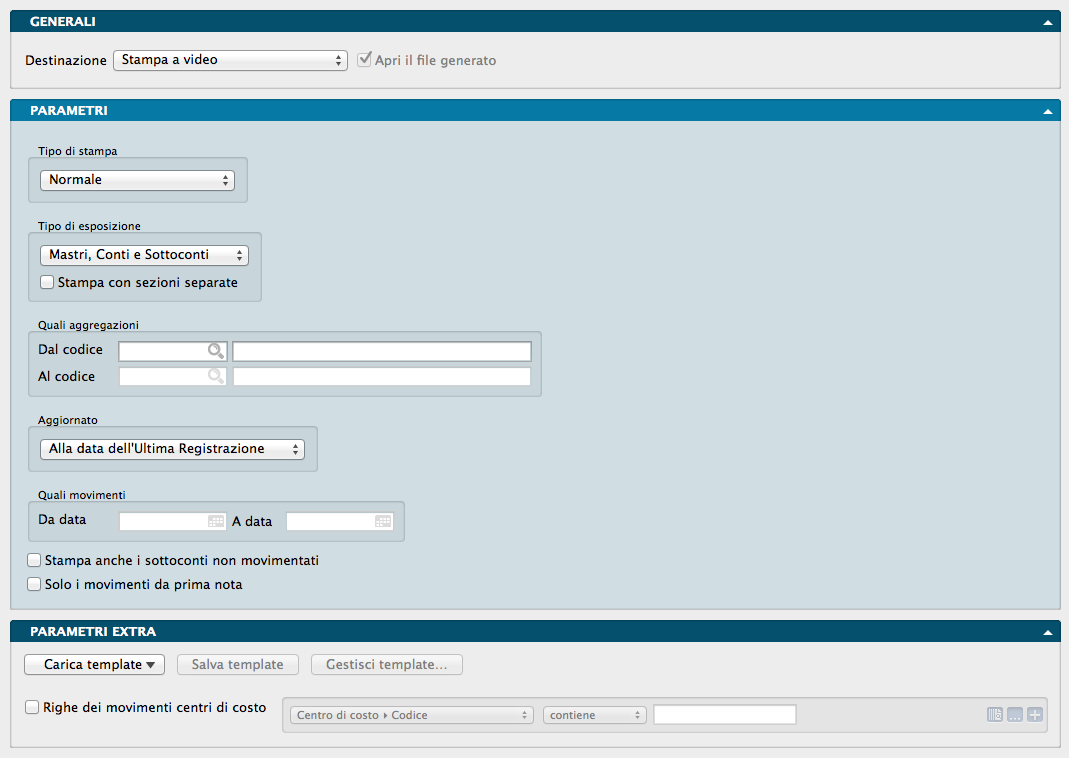Open the Destinazione dropdown
This screenshot has width=1069, height=758.
230,60
